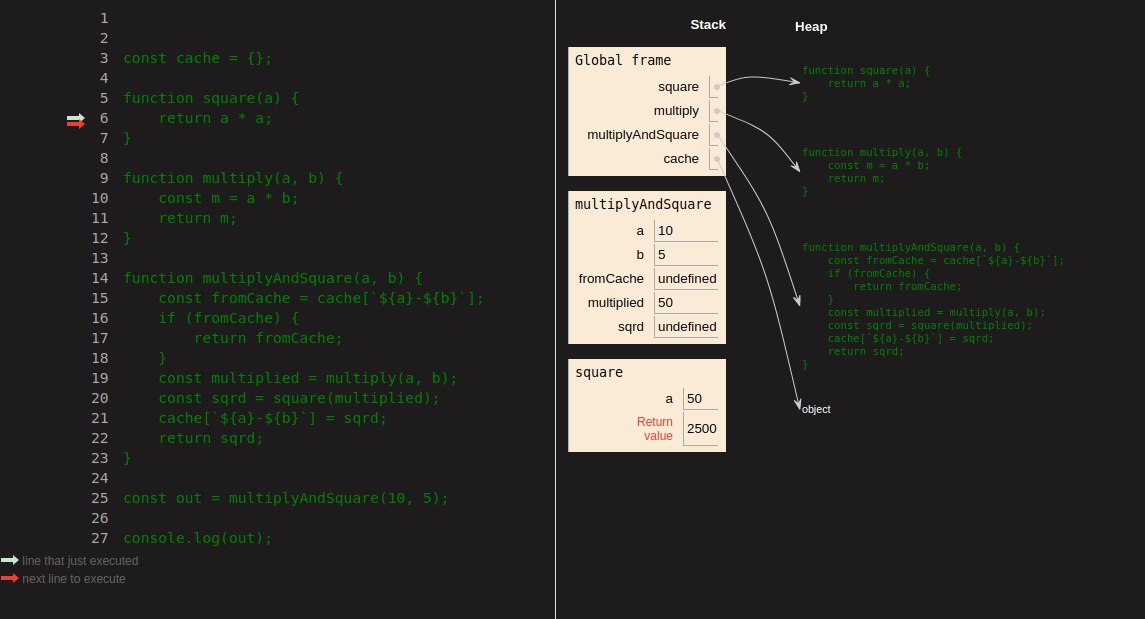The image size is (1145, 619).
Task: Click editor line 15 'const fromCache = cache[...]'
Action: tap(321, 298)
